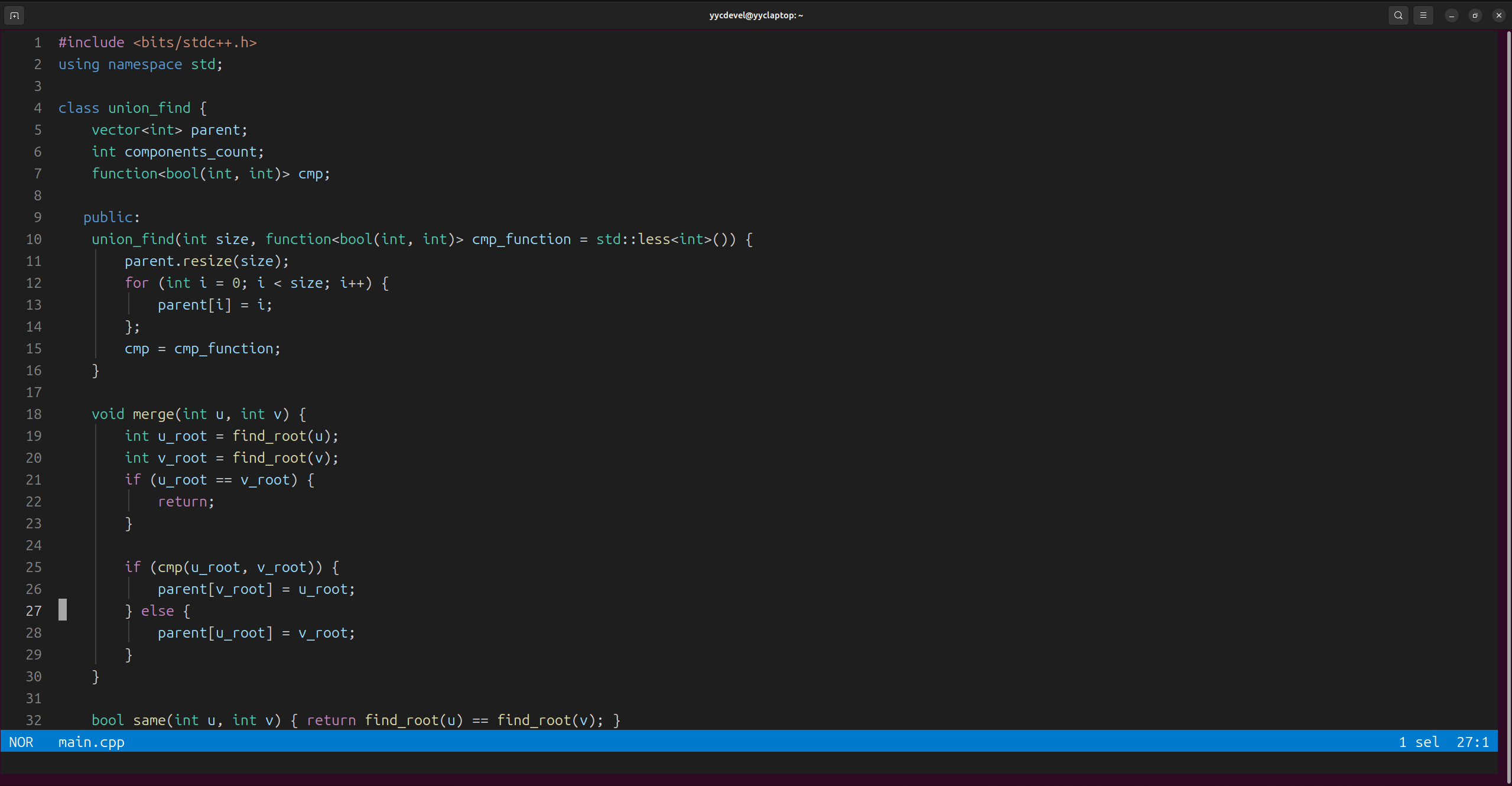
Task: Click the 'return' keyword on line 22
Action: 182,502
